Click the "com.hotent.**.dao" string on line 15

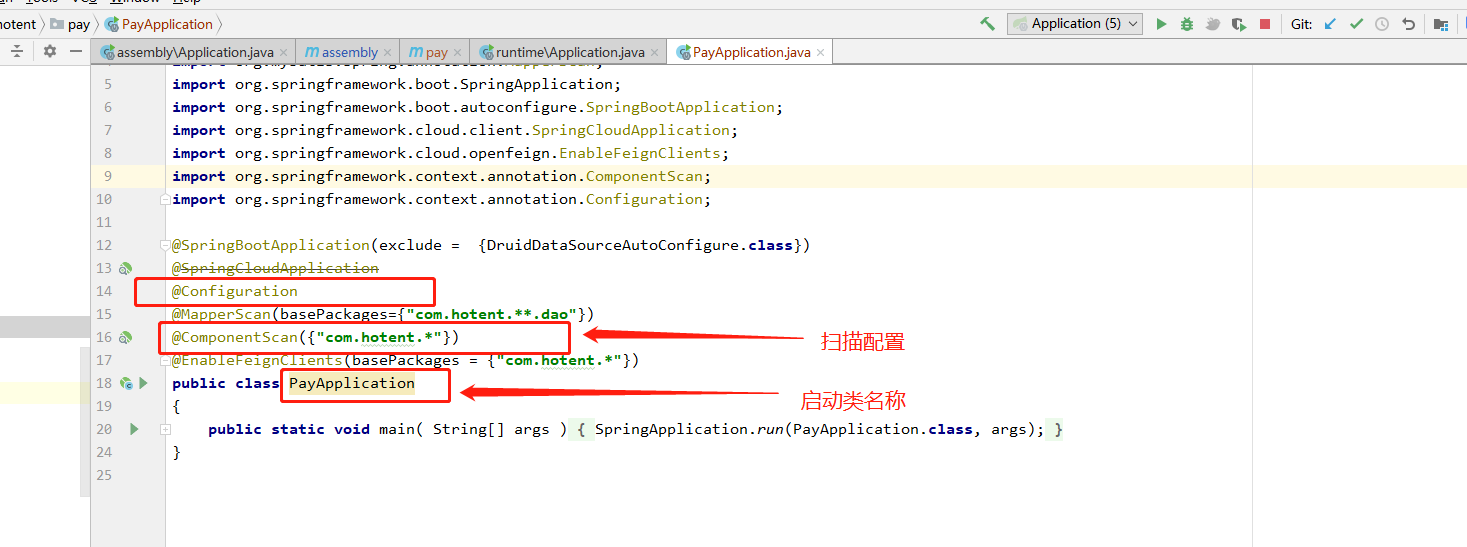pos(492,314)
